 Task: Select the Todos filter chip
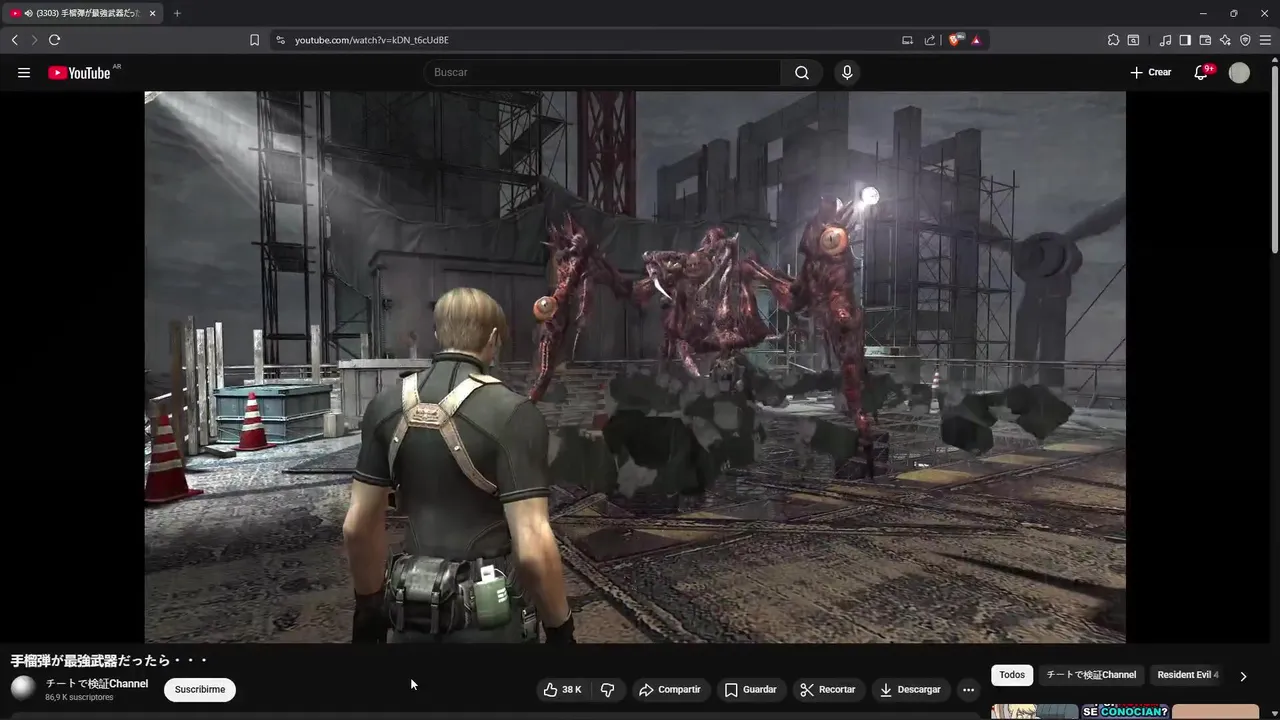coord(1012,675)
